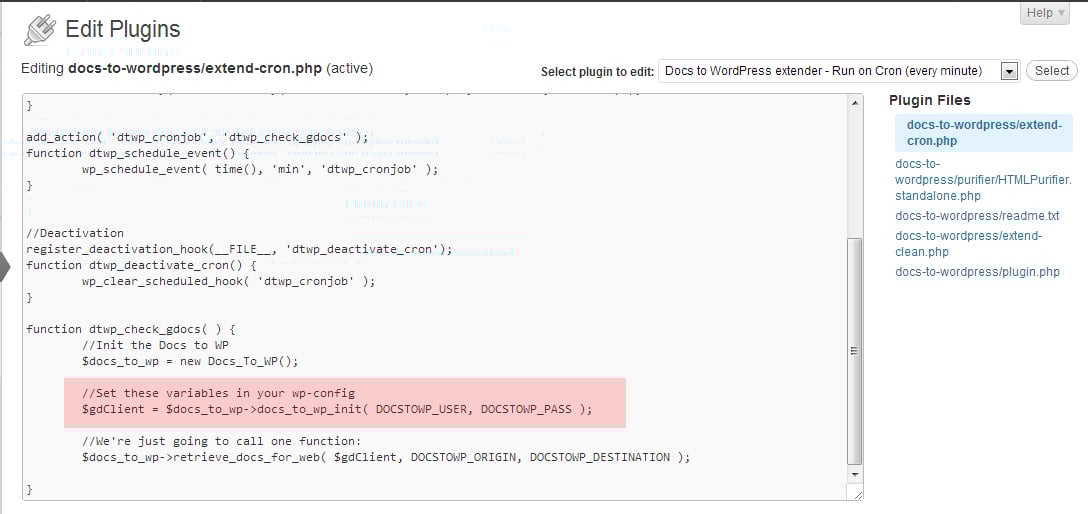Click the wp_schedule_event code line
The image size is (1088, 514).
[x=260, y=169]
